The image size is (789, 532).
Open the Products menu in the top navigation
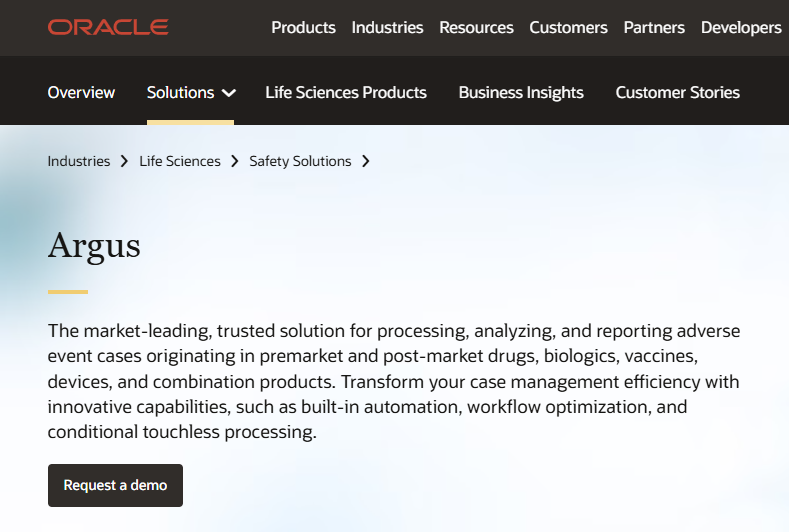[x=303, y=27]
